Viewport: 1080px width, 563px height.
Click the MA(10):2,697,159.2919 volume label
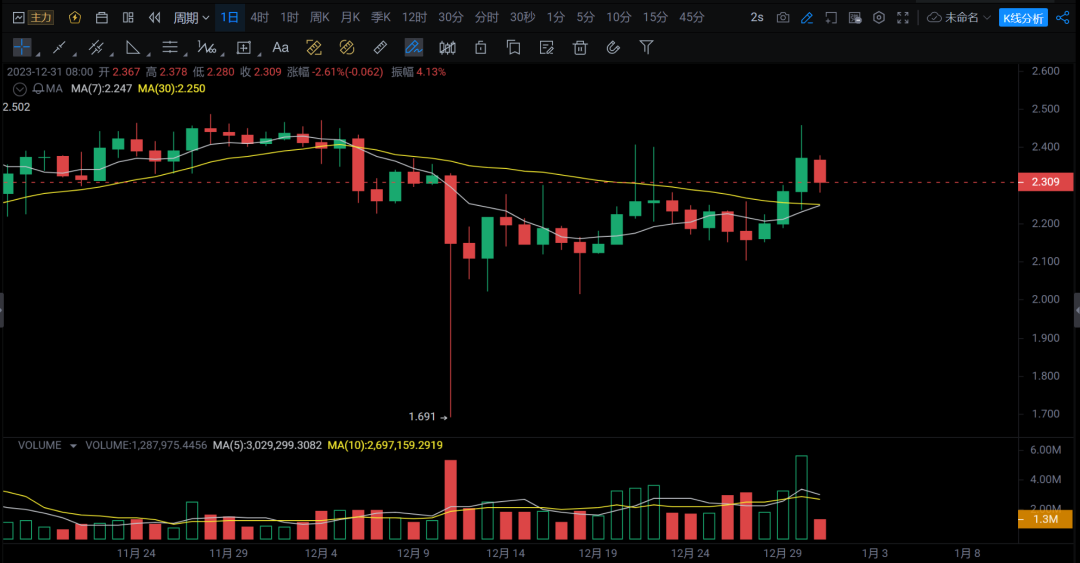coord(385,445)
